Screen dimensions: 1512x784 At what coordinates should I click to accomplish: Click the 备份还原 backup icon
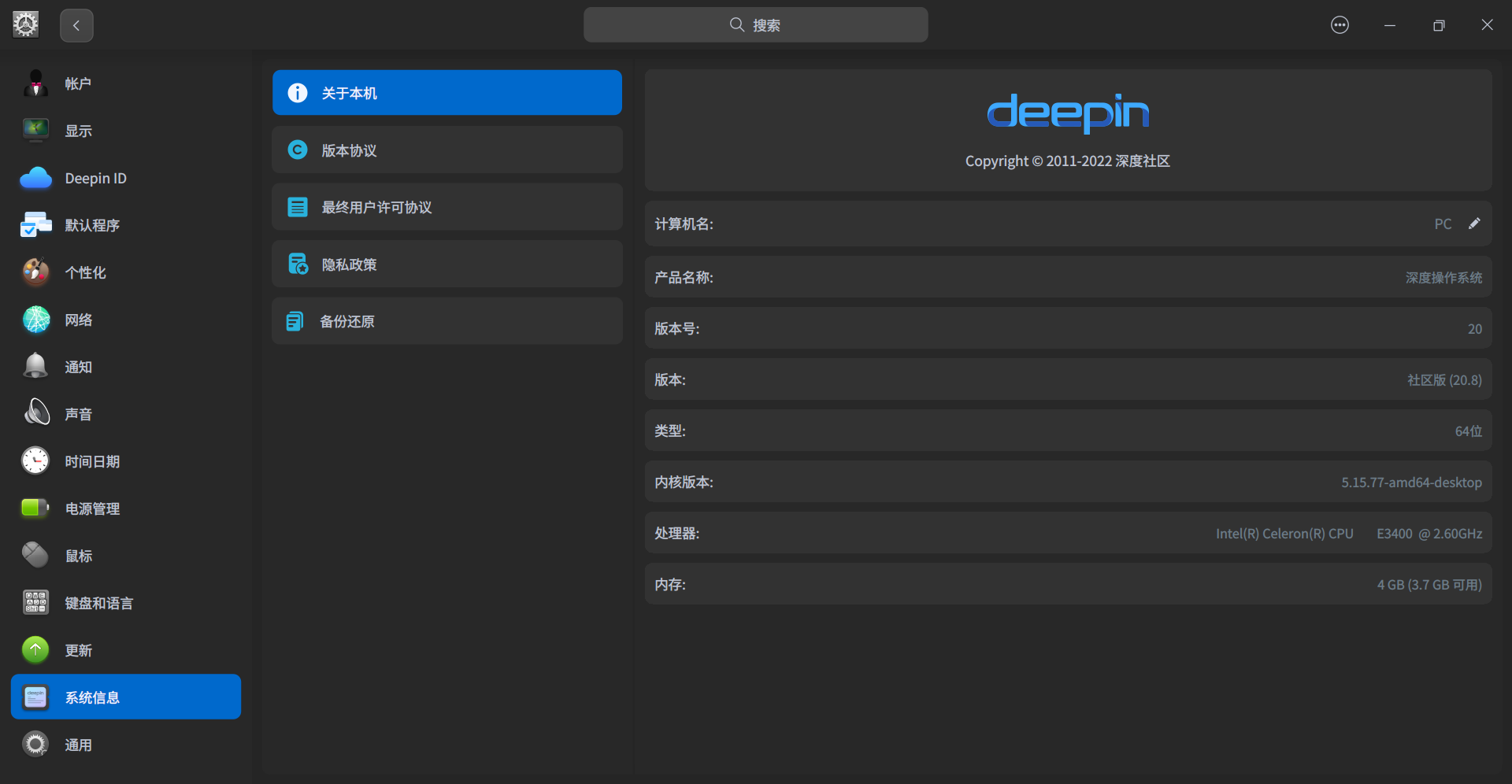tap(295, 321)
